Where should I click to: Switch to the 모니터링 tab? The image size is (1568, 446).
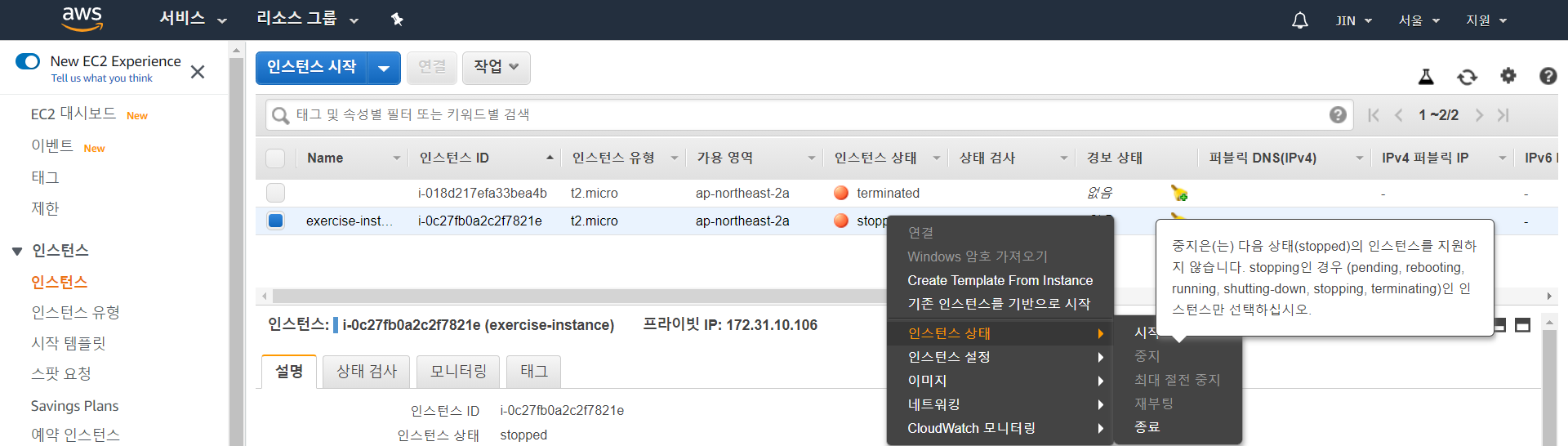(x=458, y=372)
